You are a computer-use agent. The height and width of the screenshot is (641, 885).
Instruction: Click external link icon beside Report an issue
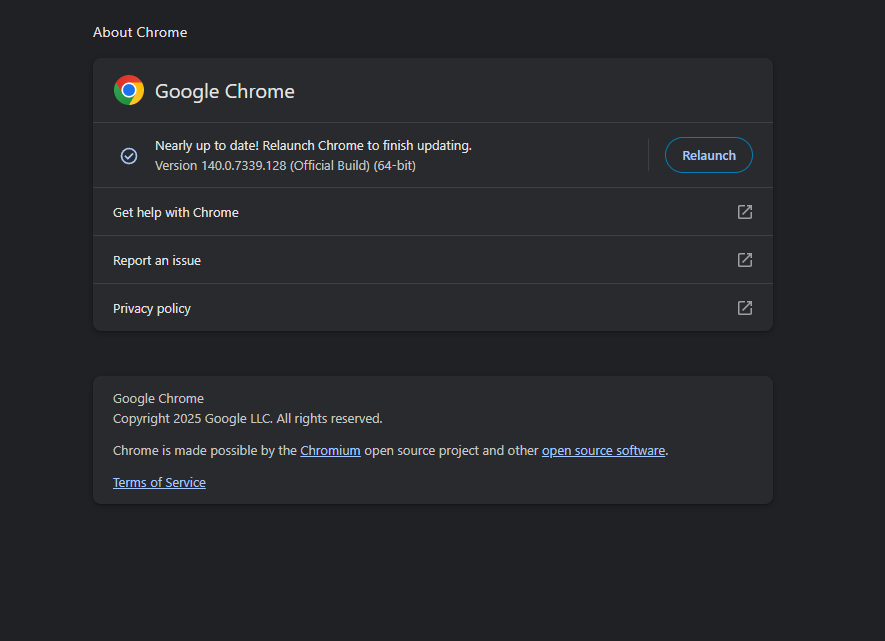tap(744, 260)
